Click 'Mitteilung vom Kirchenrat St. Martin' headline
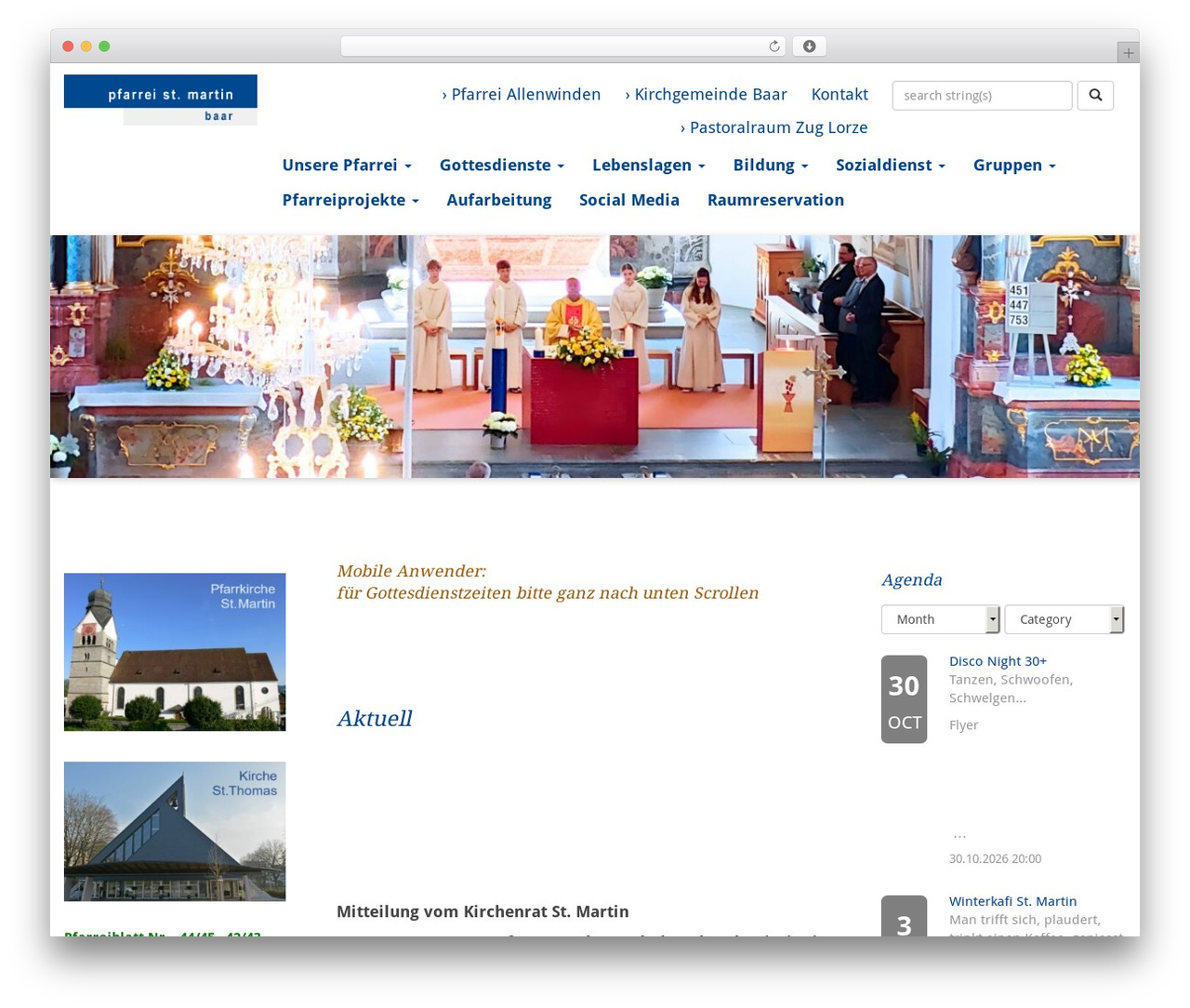1190x1008 pixels. pyautogui.click(x=483, y=912)
